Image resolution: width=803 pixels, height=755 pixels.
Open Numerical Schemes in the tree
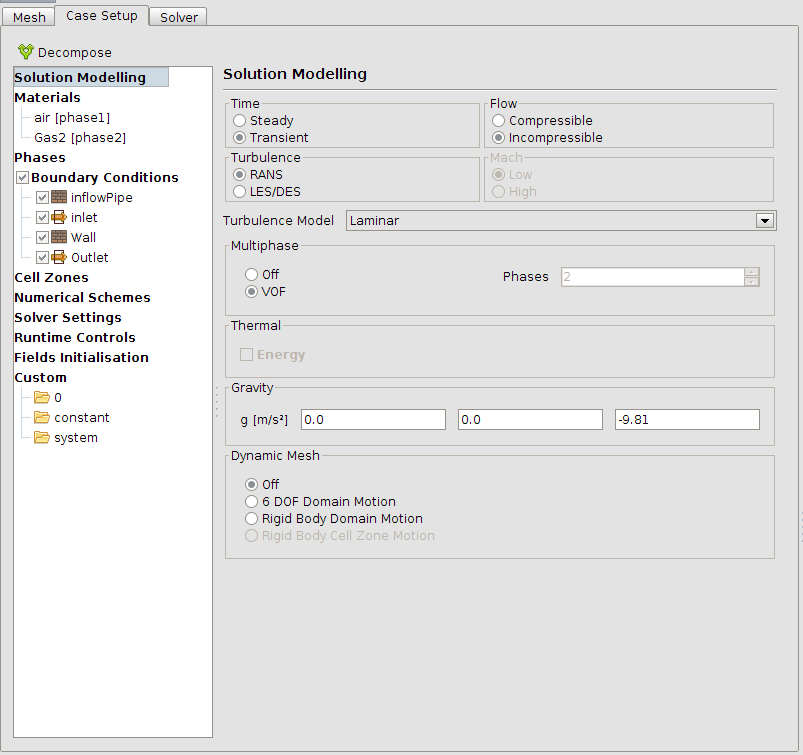click(x=82, y=298)
